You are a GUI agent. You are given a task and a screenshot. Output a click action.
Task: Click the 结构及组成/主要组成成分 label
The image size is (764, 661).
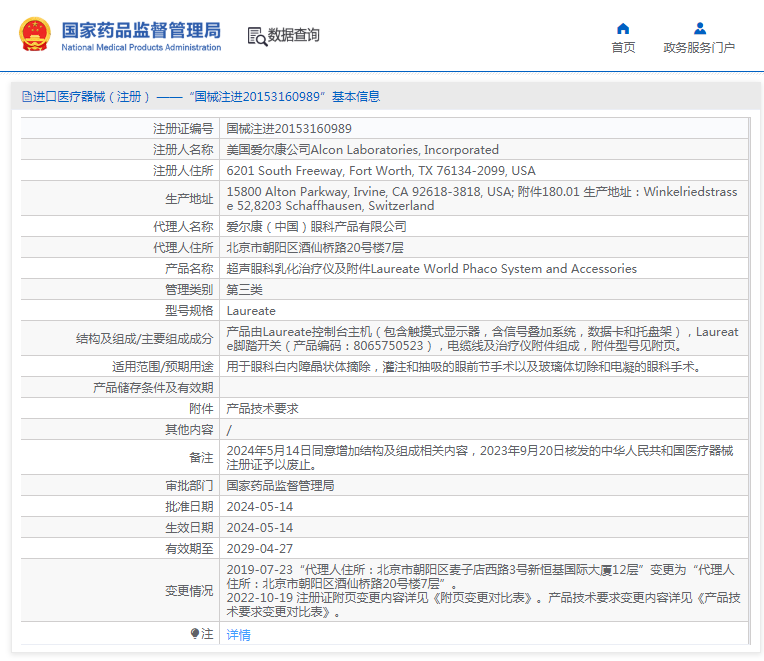click(145, 339)
